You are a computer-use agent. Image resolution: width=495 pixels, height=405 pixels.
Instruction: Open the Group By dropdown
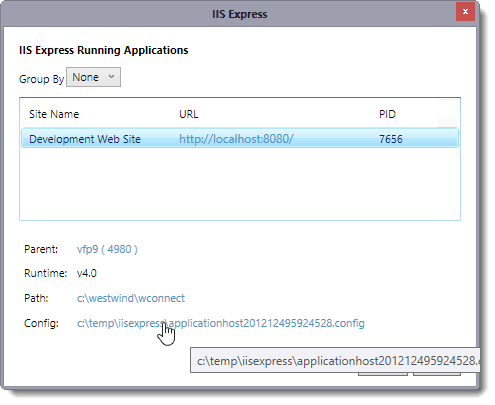point(93,77)
